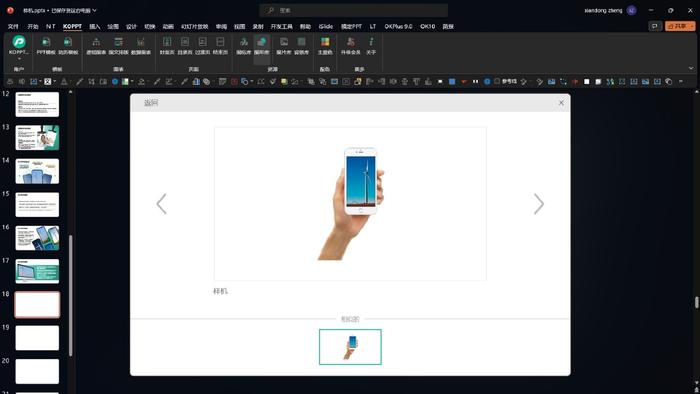Insert a 结束页 ending page

tap(220, 45)
